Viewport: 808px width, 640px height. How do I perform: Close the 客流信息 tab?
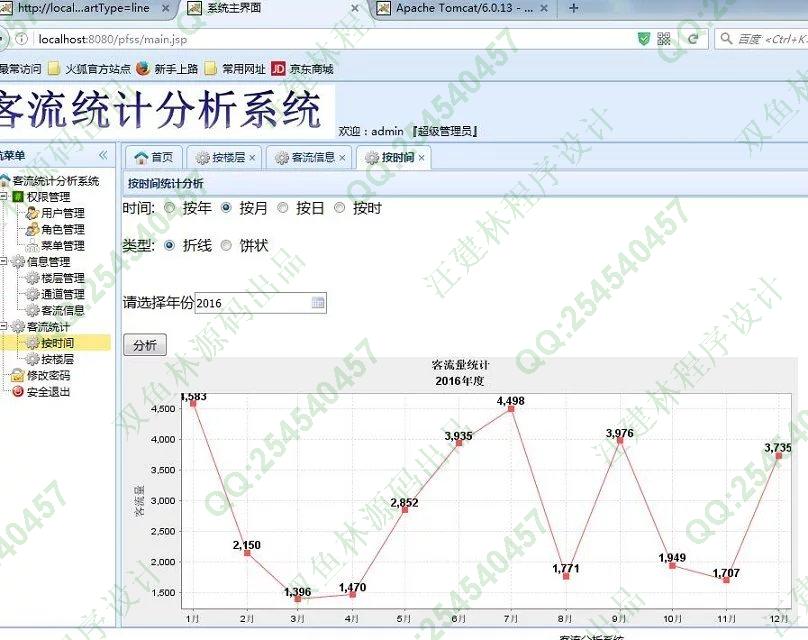coord(342,158)
